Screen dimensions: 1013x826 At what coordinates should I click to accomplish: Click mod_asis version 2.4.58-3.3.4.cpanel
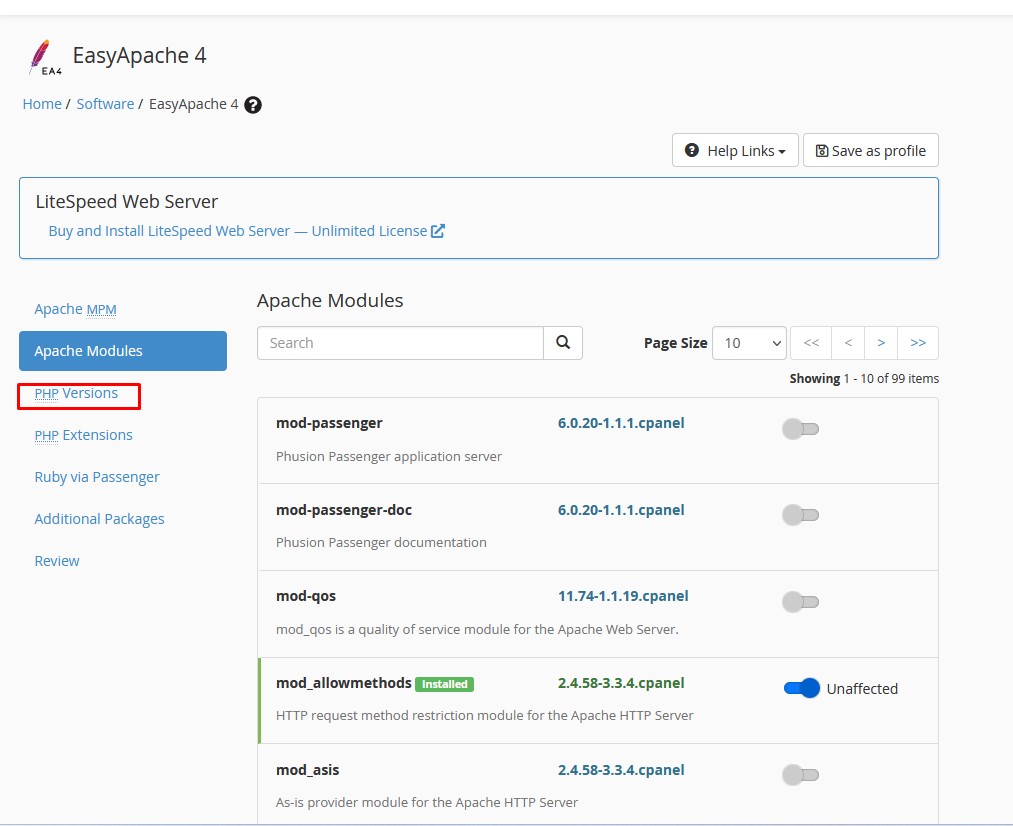tap(621, 770)
